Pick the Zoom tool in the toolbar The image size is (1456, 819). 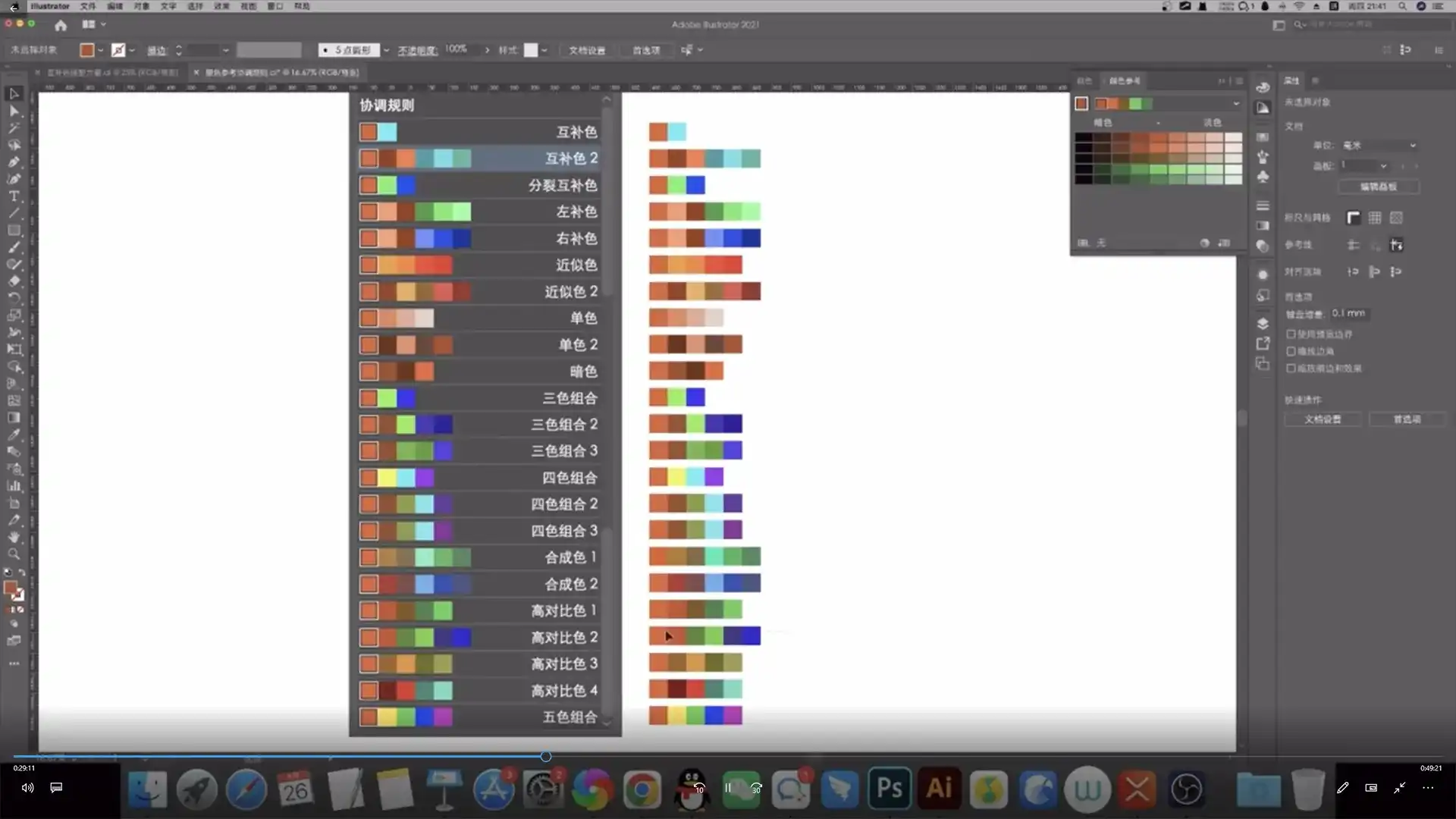(14, 554)
